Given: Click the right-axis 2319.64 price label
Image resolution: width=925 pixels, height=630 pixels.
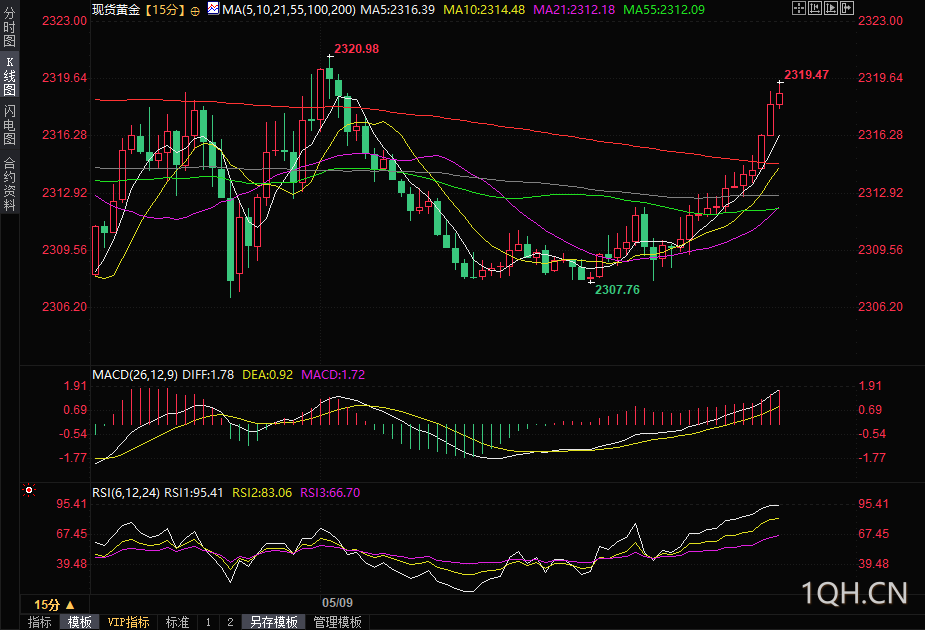Looking at the screenshot, I should click(x=880, y=78).
